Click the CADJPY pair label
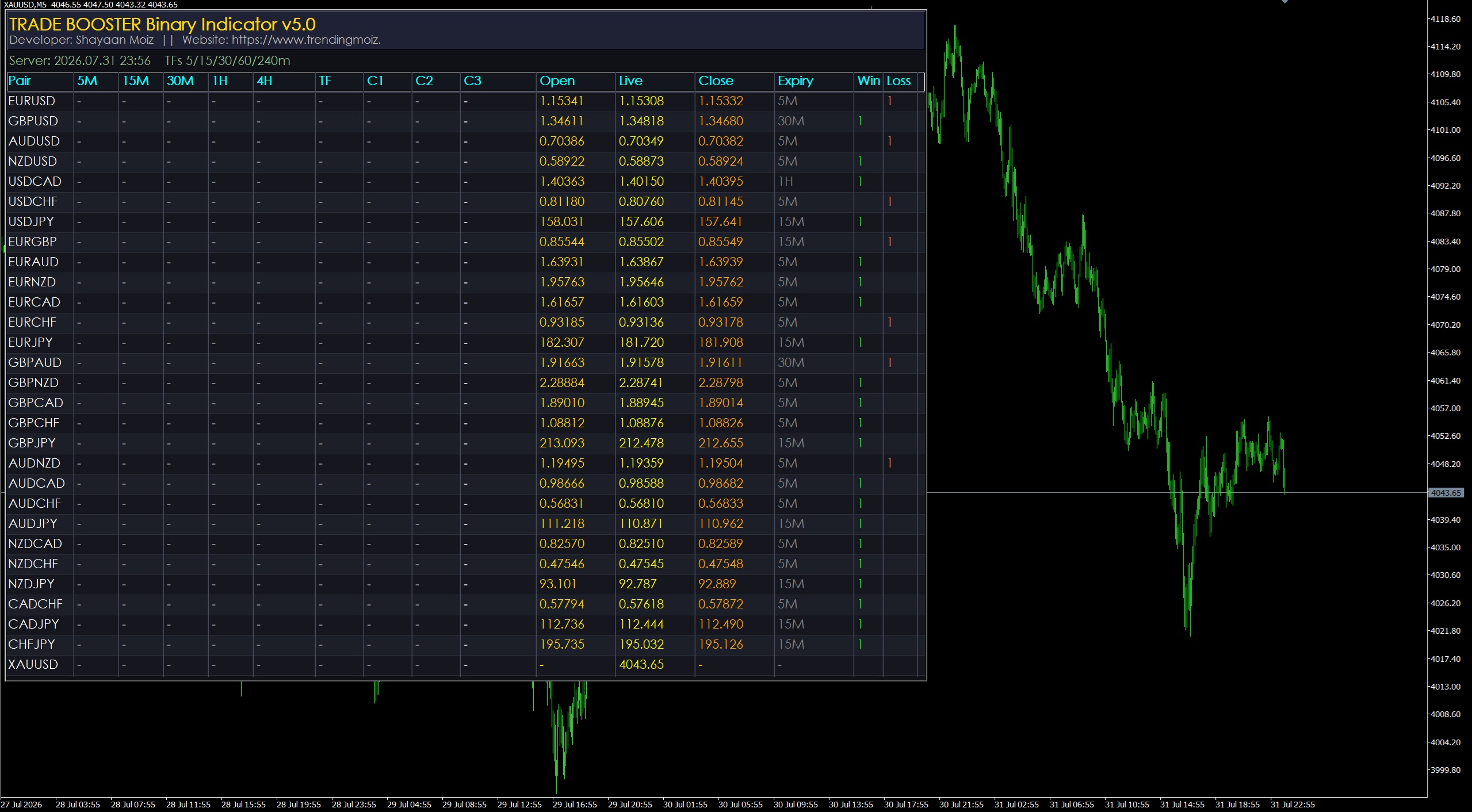 [33, 624]
